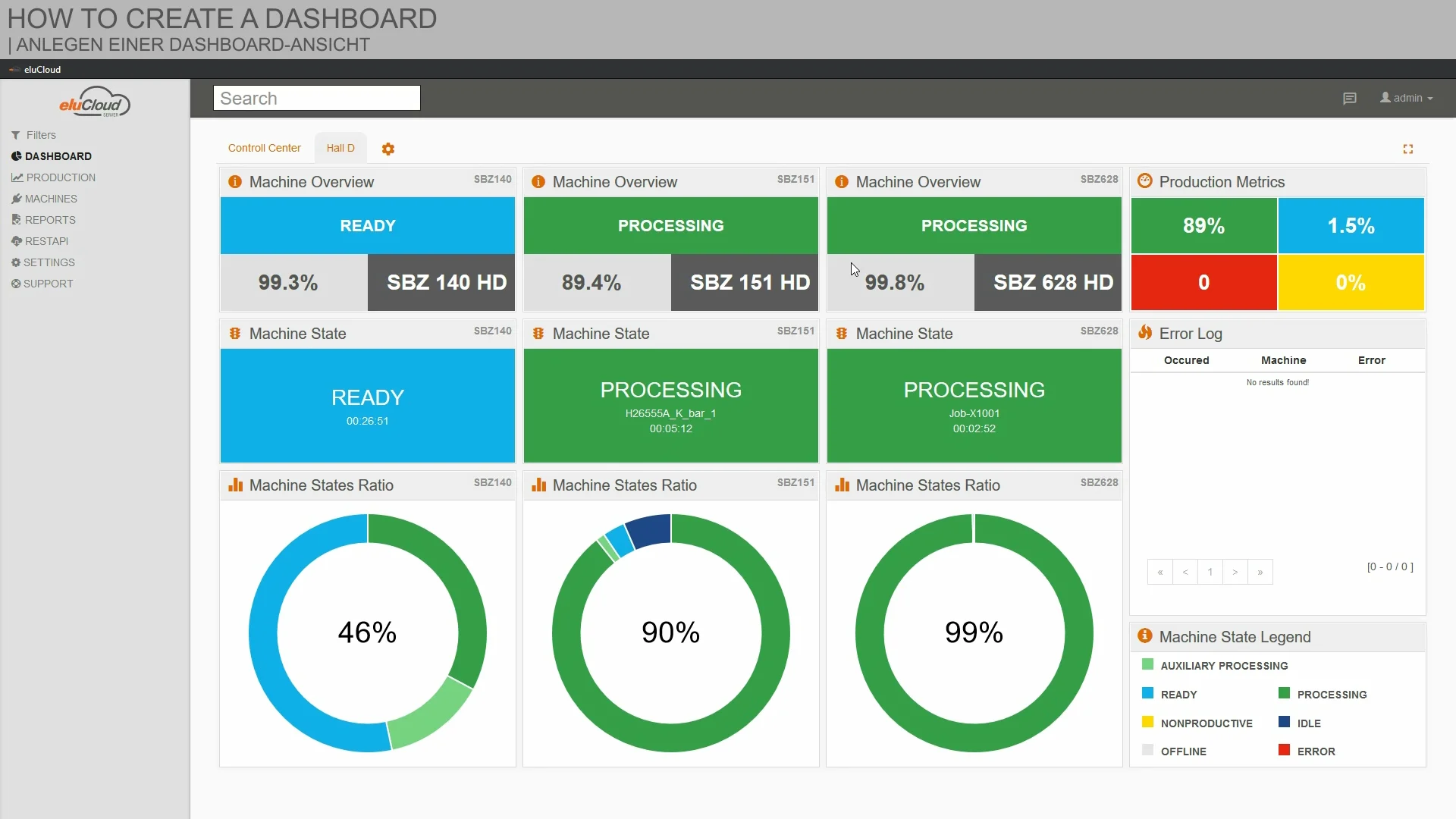Open the MACHINES section from sidebar
This screenshot has height=819, width=1456.
(50, 199)
